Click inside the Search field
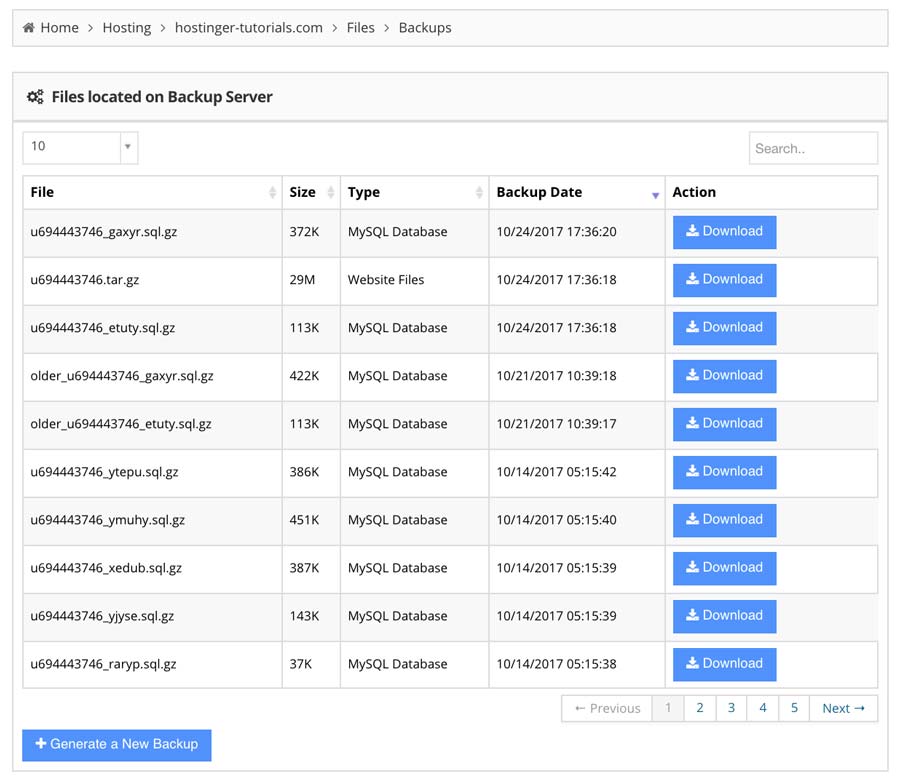Screen dimensions: 900x783 (813, 147)
